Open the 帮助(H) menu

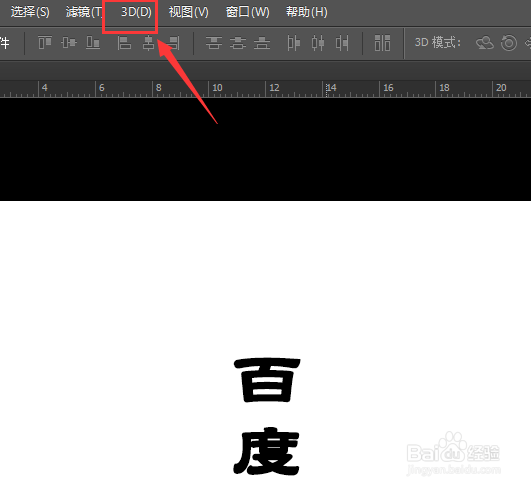click(x=307, y=12)
